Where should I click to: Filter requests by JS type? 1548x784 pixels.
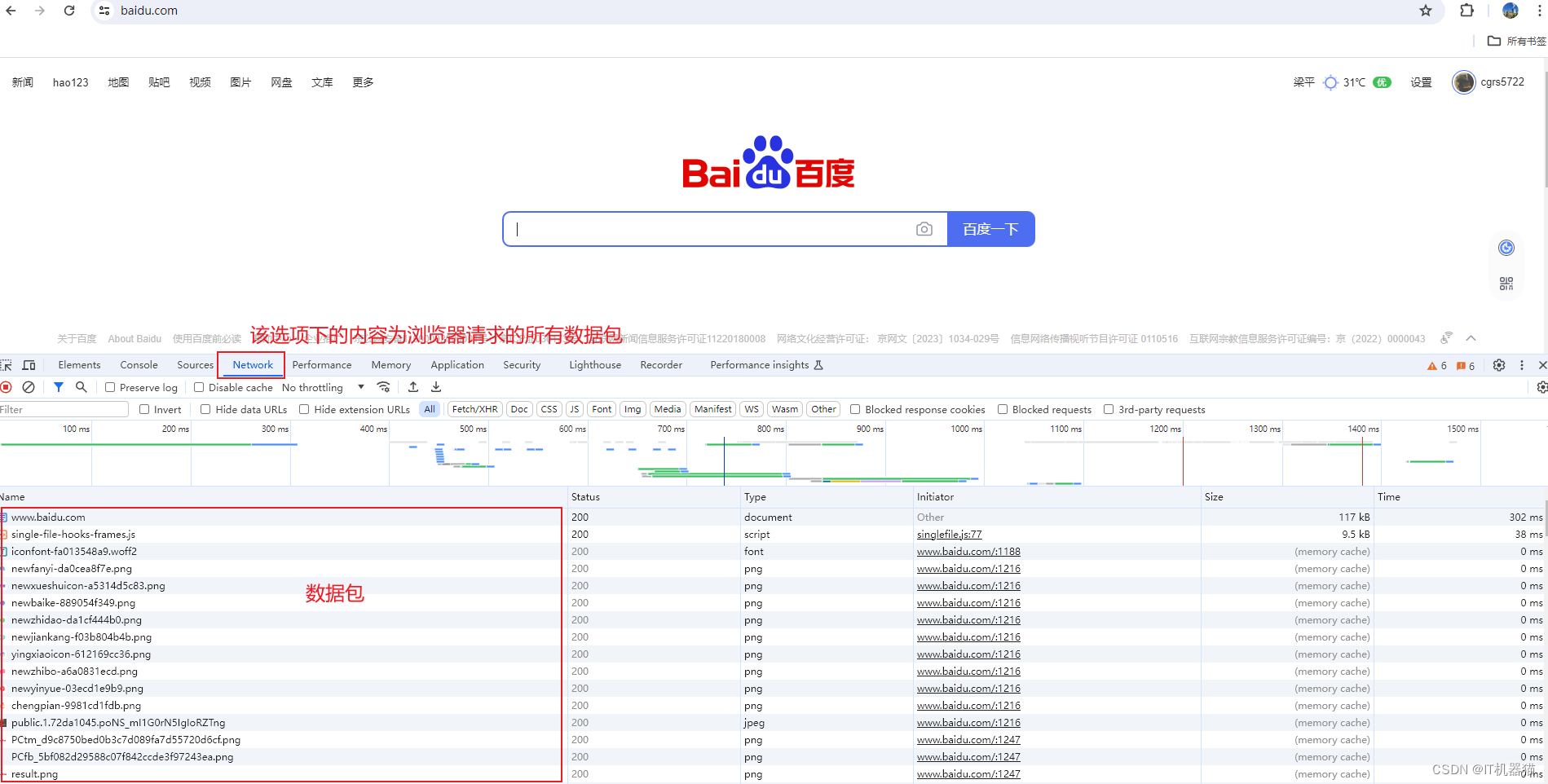pos(575,409)
